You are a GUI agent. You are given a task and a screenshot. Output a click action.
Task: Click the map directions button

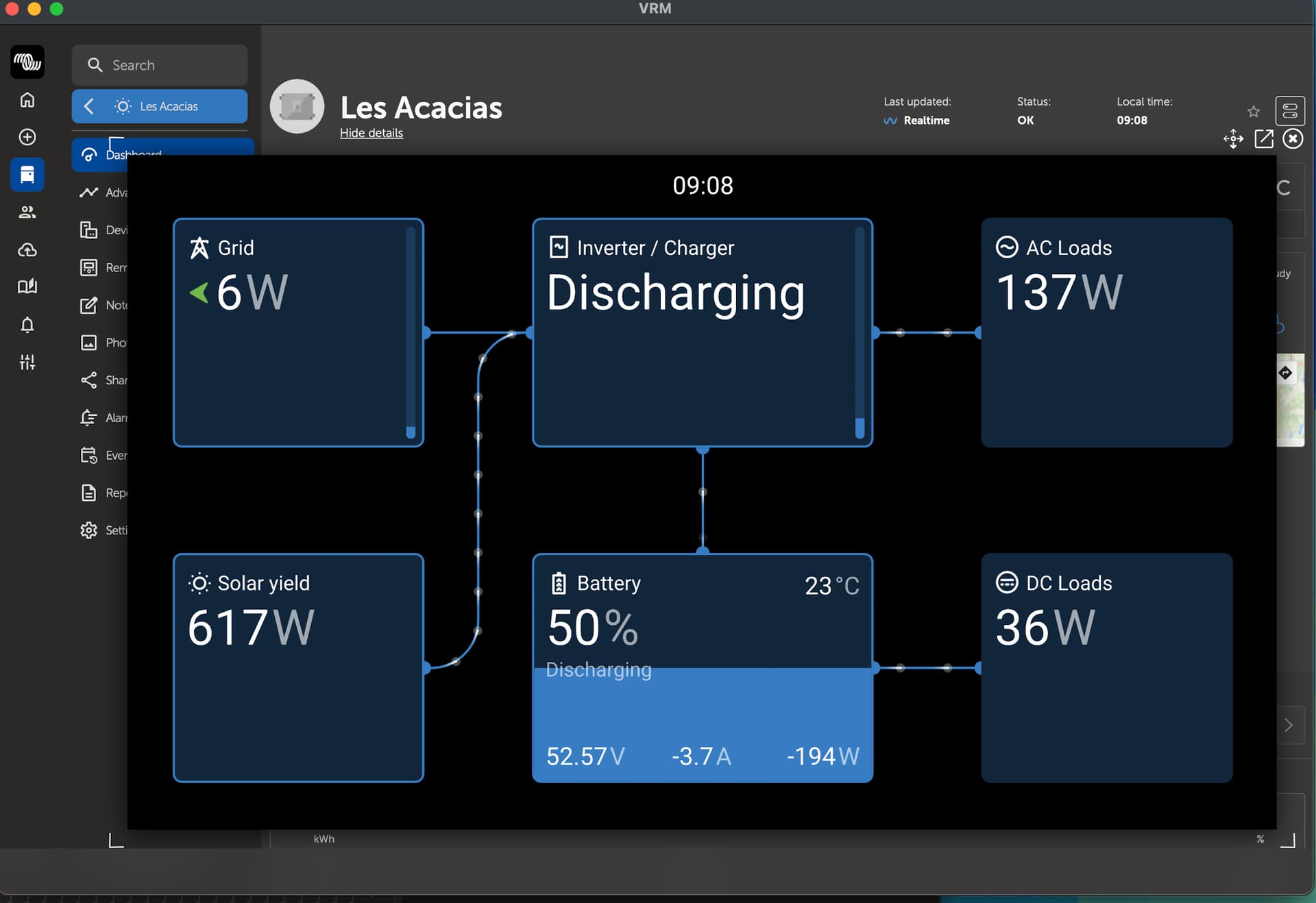pos(1285,373)
